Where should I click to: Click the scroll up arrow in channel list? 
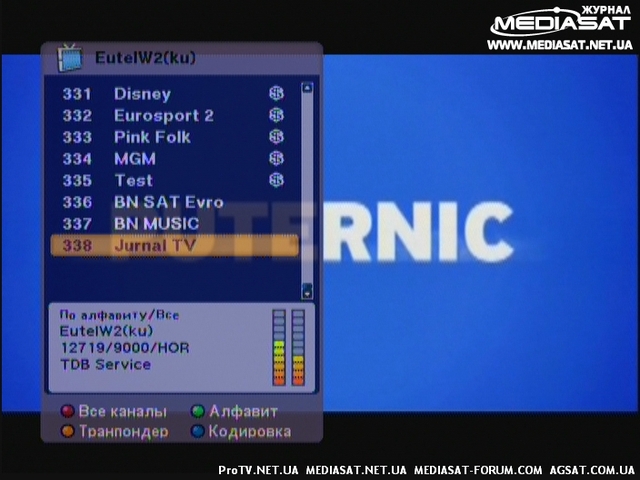307,88
